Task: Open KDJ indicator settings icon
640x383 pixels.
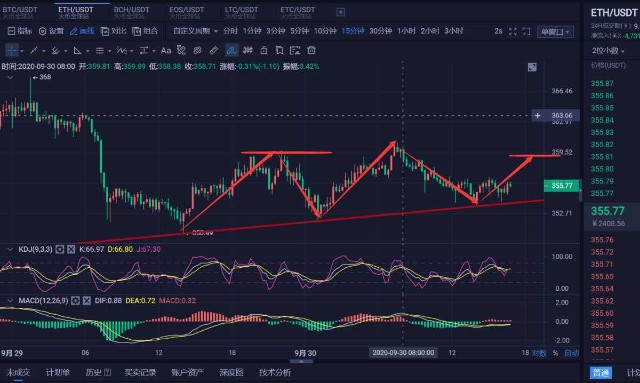Action: (60, 249)
